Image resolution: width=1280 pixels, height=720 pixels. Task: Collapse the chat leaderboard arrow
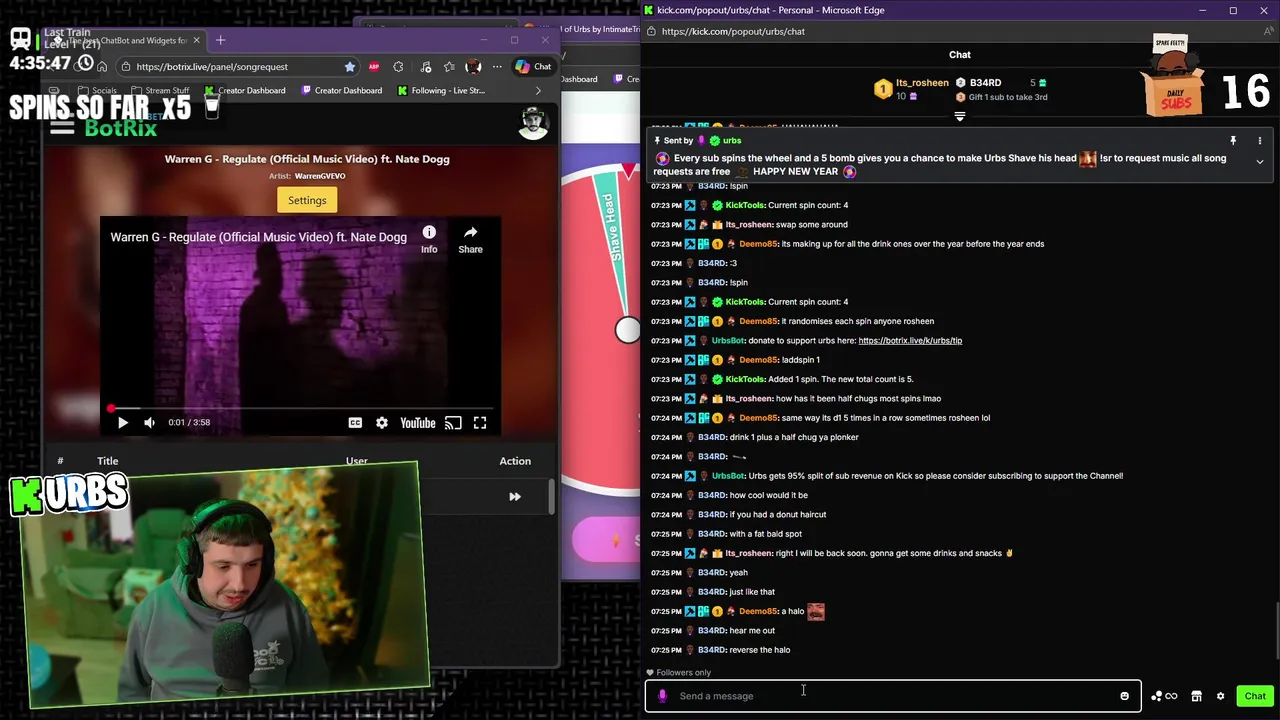[x=960, y=117]
